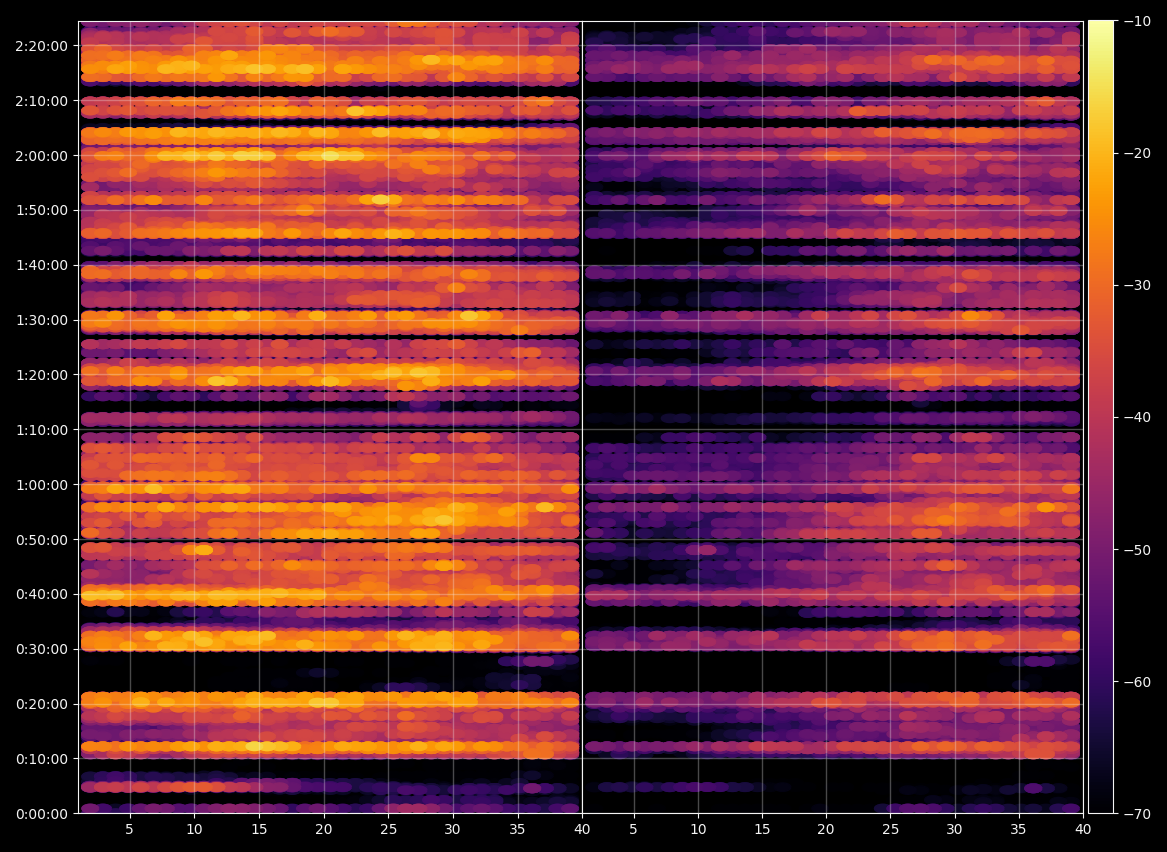Click x-axis tick 20 under the right heatmap
The width and height of the screenshot is (1167, 852).
pos(826,829)
